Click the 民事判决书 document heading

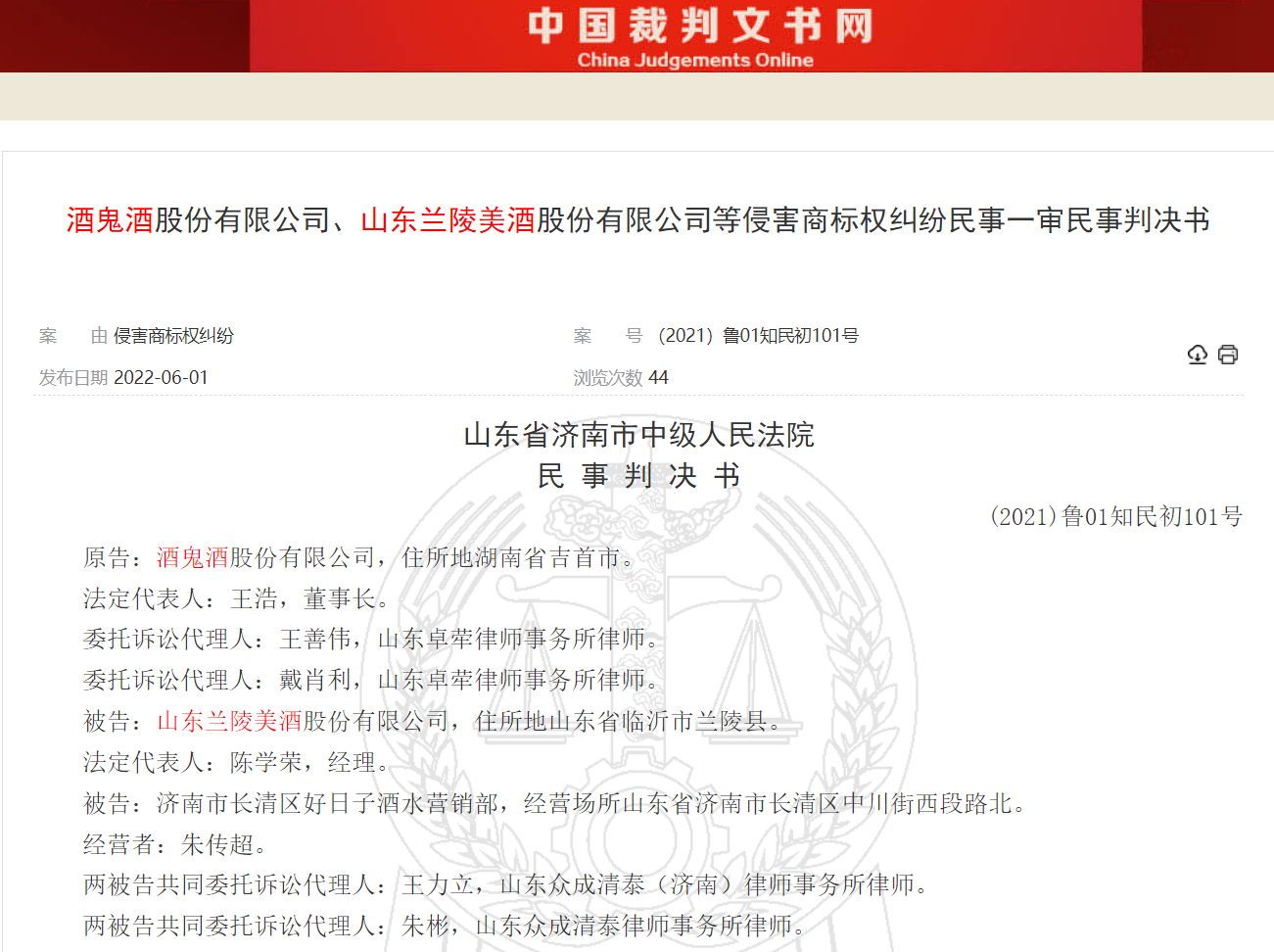638,476
